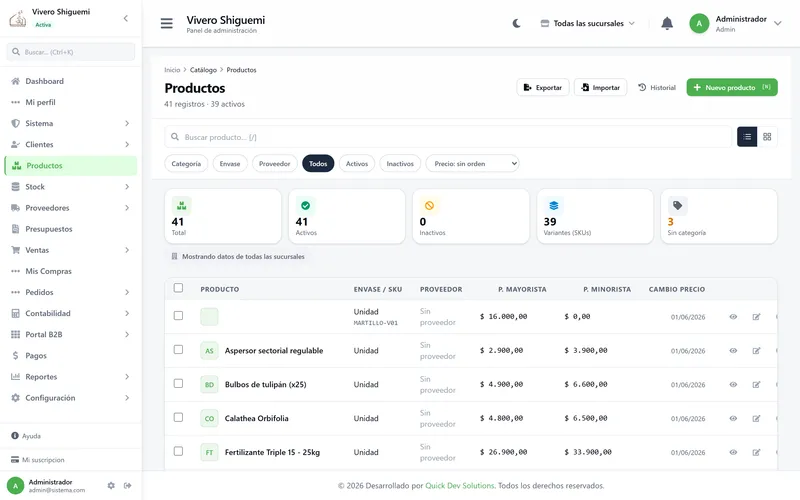Focus the Buscar producto search field

pyautogui.click(x=448, y=137)
